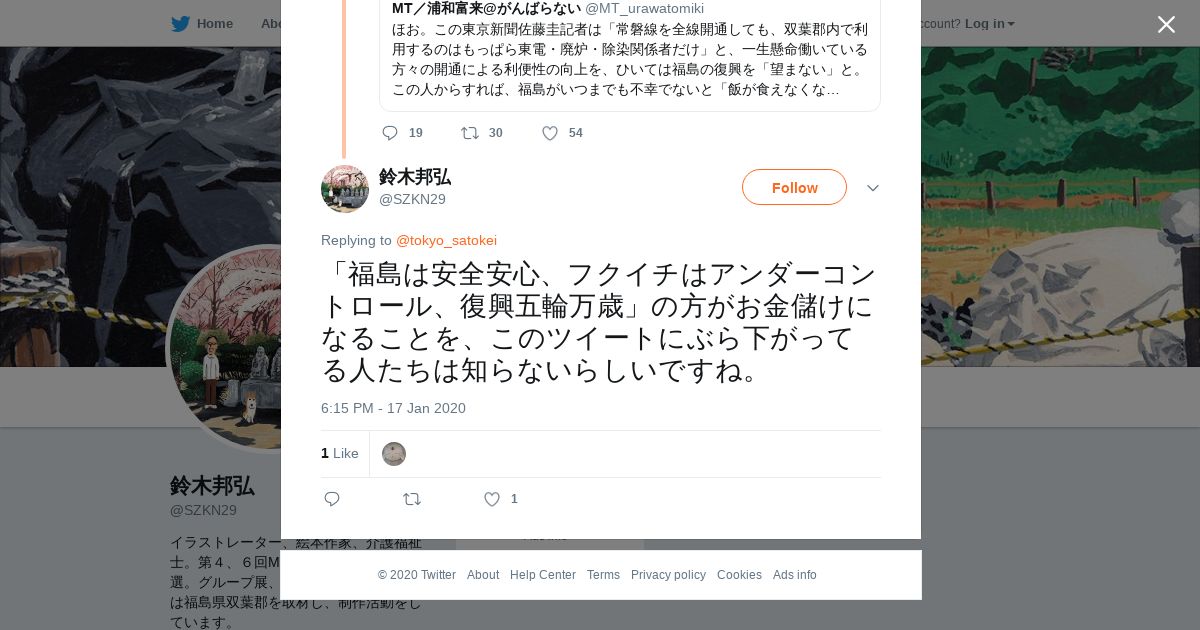The image size is (1200, 630).
Task: Click the Twitter bird logo icon
Action: (x=180, y=24)
